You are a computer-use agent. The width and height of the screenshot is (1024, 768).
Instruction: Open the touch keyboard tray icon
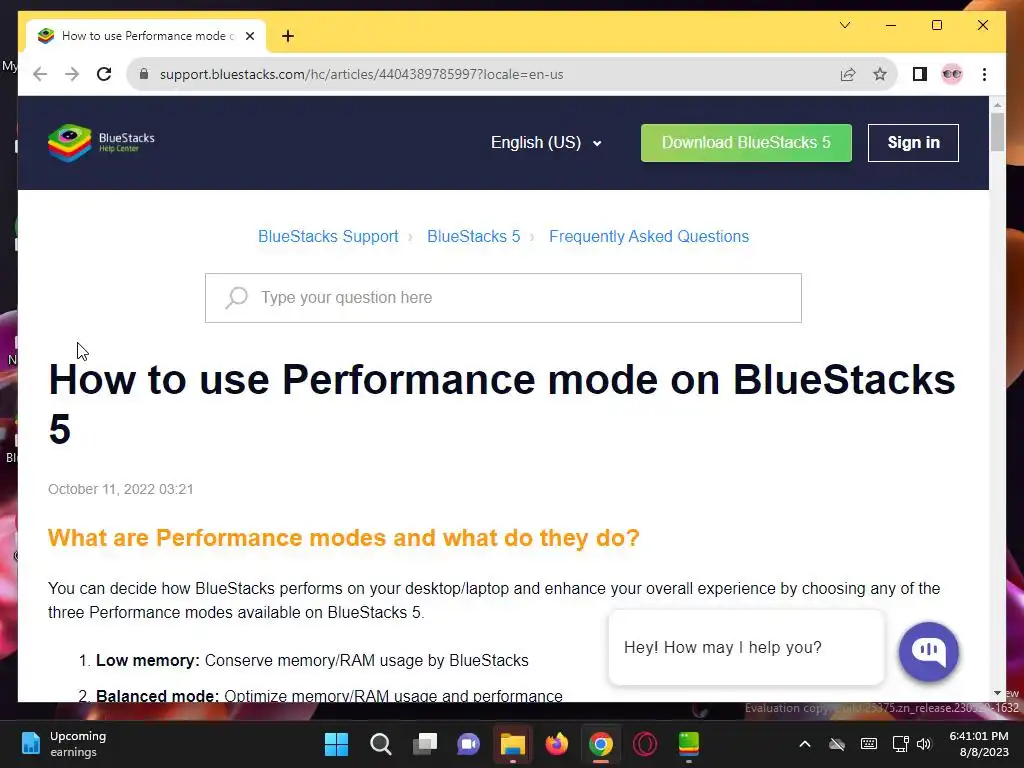pos(869,744)
